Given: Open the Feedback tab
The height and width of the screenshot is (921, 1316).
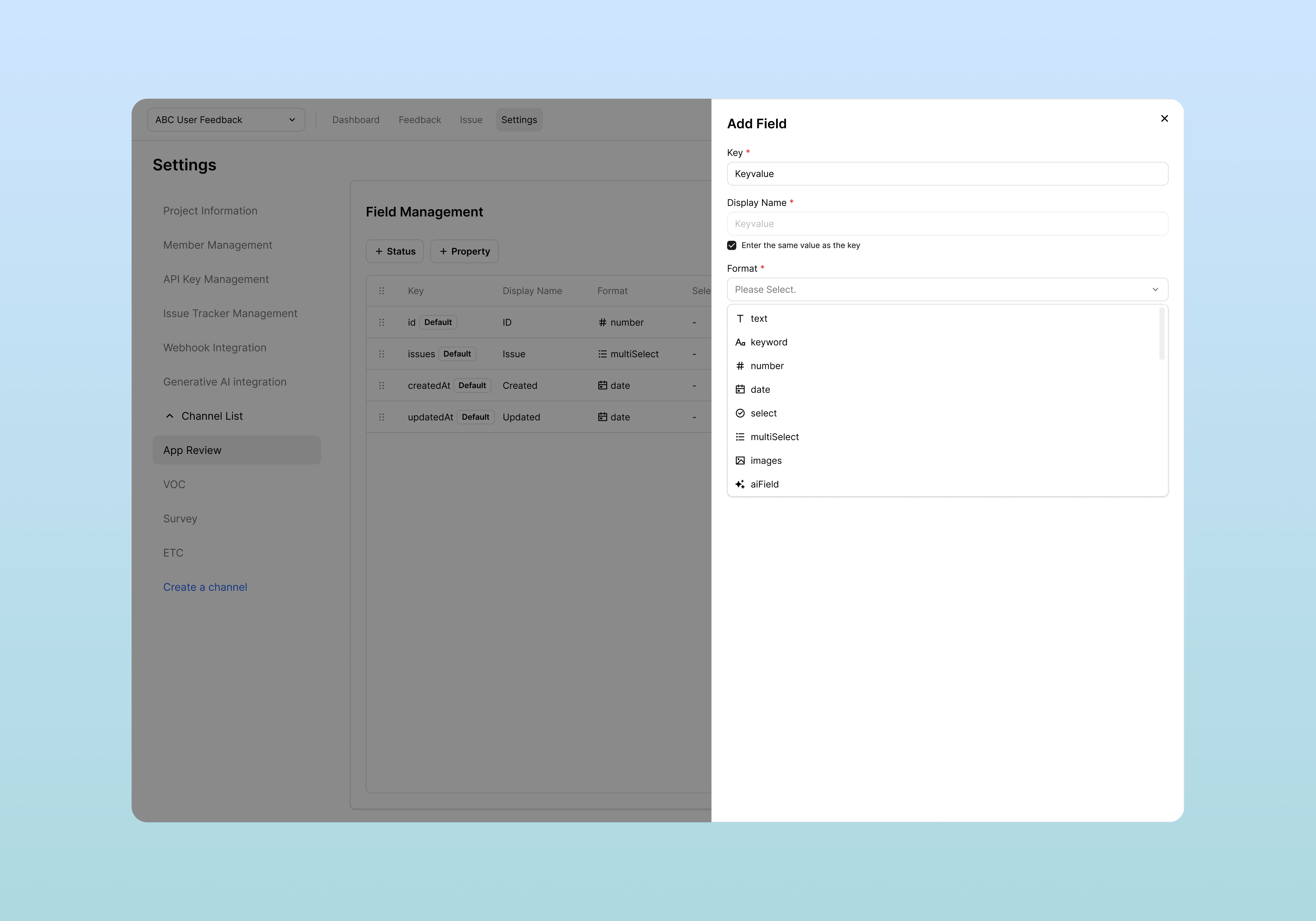Looking at the screenshot, I should pyautogui.click(x=419, y=120).
